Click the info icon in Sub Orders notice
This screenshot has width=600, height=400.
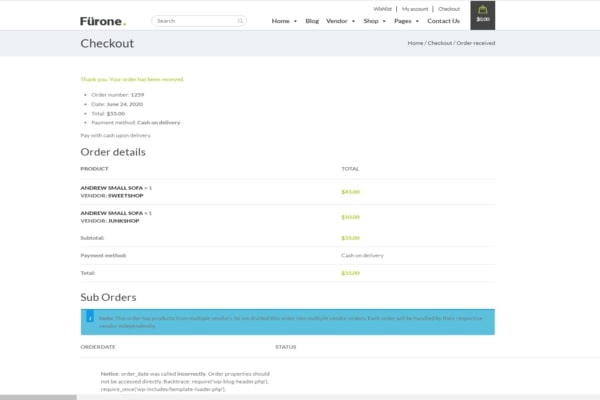point(90,317)
